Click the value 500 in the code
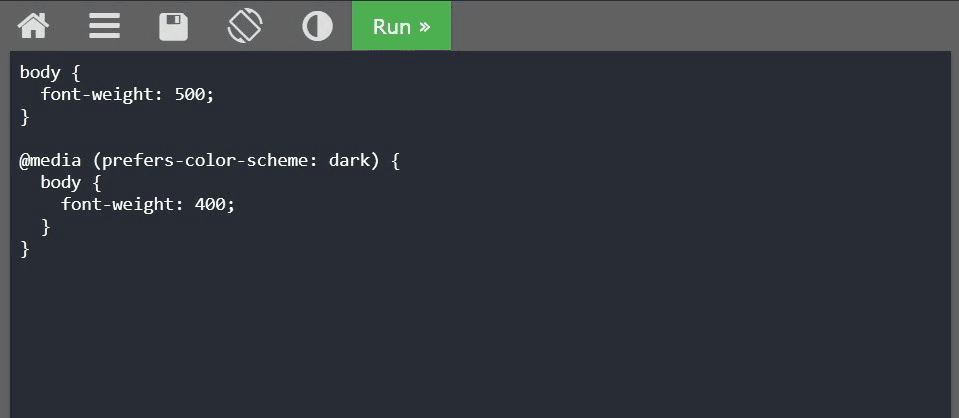The height and width of the screenshot is (418, 959). 189,95
